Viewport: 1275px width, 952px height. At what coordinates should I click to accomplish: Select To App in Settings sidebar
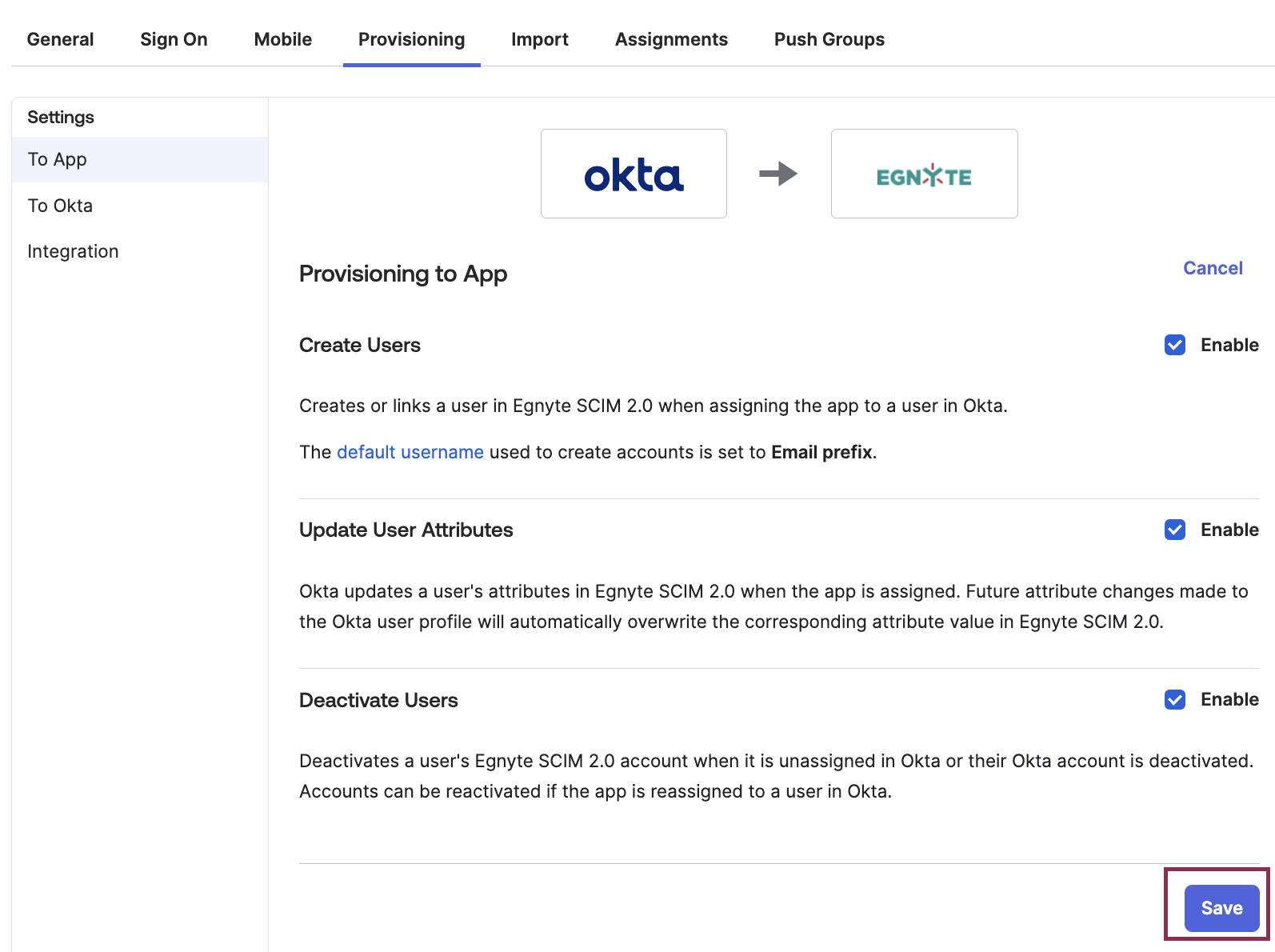140,159
